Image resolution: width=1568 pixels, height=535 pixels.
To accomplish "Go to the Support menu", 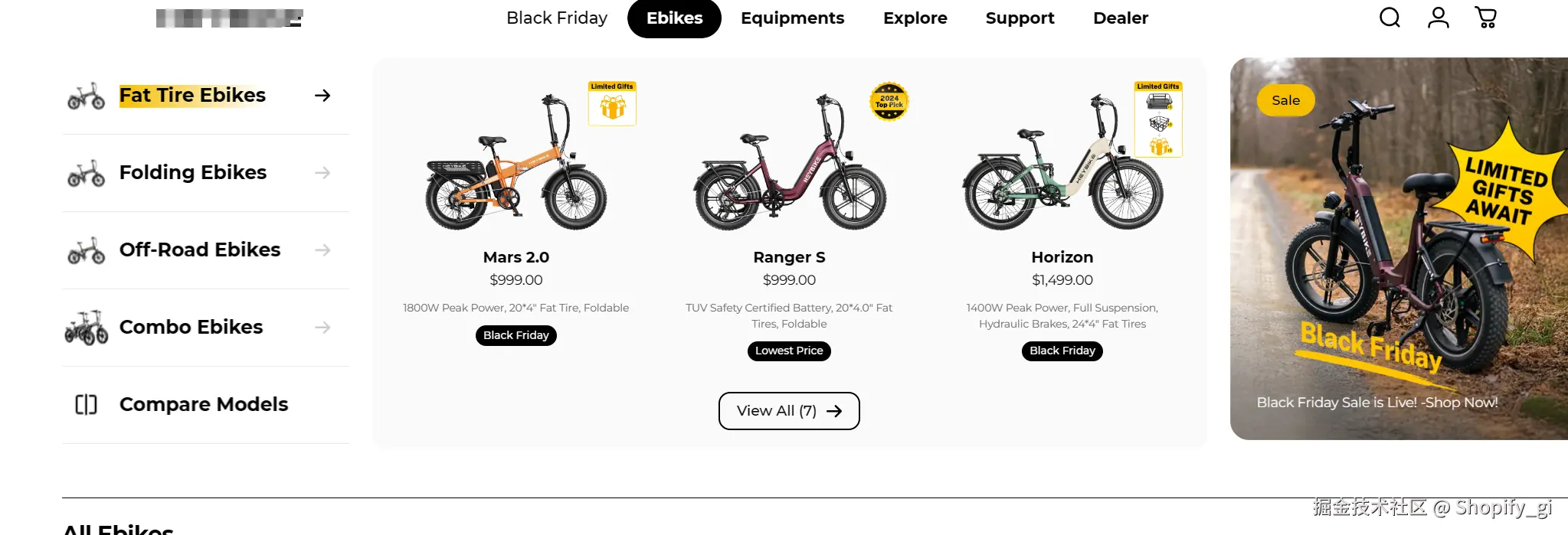I will pos(1020,18).
